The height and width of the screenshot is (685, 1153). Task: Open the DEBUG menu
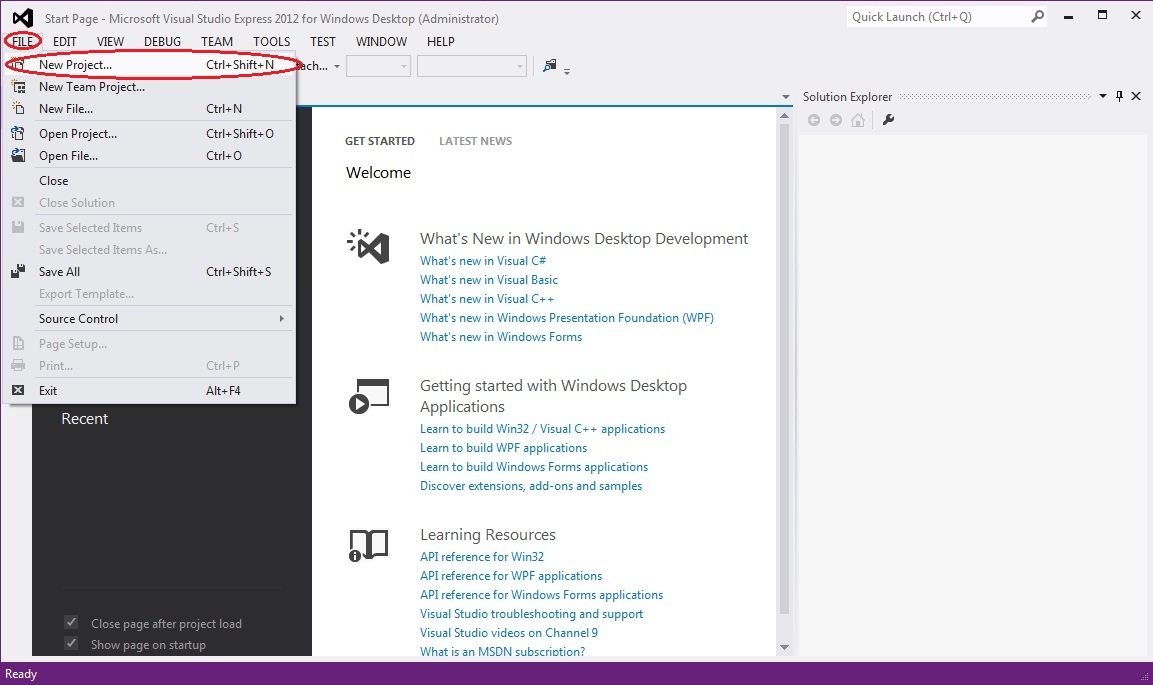tap(162, 42)
